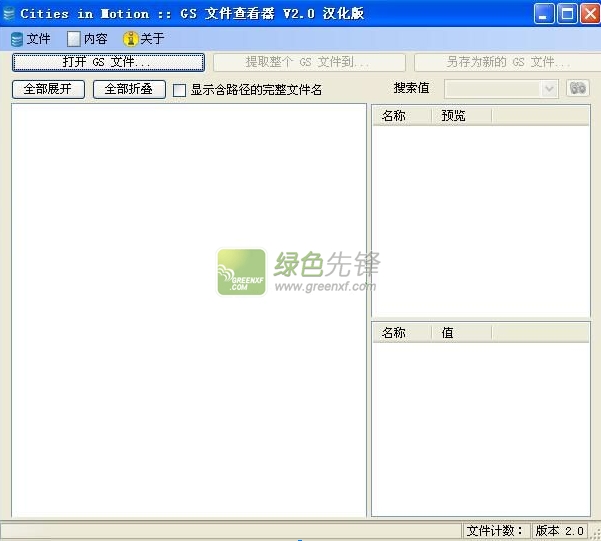Image resolution: width=601 pixels, height=541 pixels.
Task: Click 名称 column header in value list
Action: pos(402,332)
